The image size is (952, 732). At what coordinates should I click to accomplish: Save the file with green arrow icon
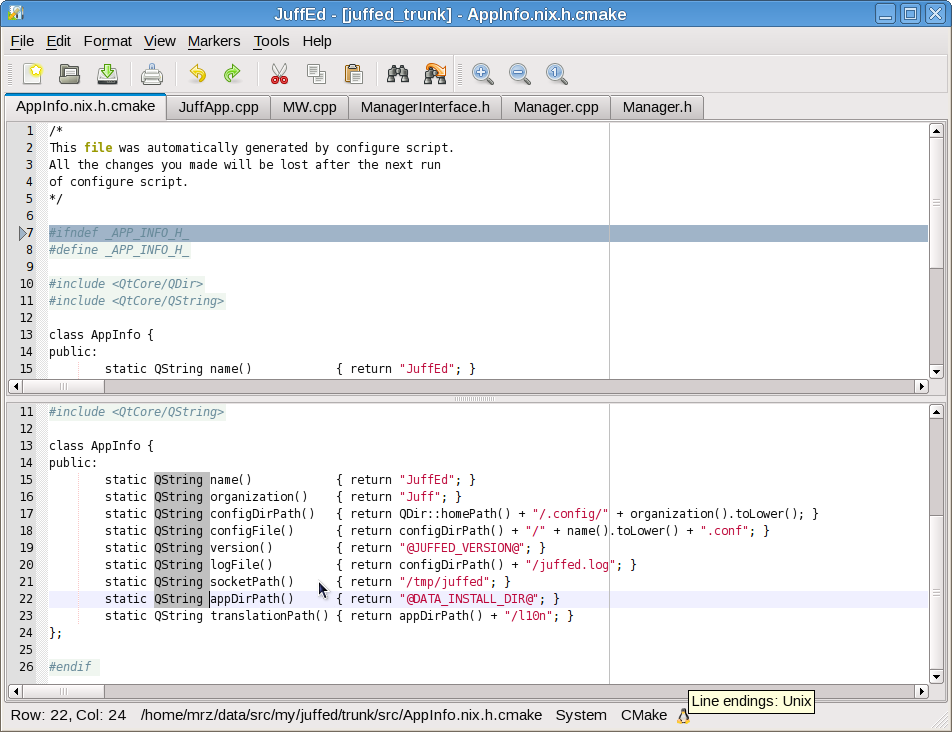(x=107, y=74)
